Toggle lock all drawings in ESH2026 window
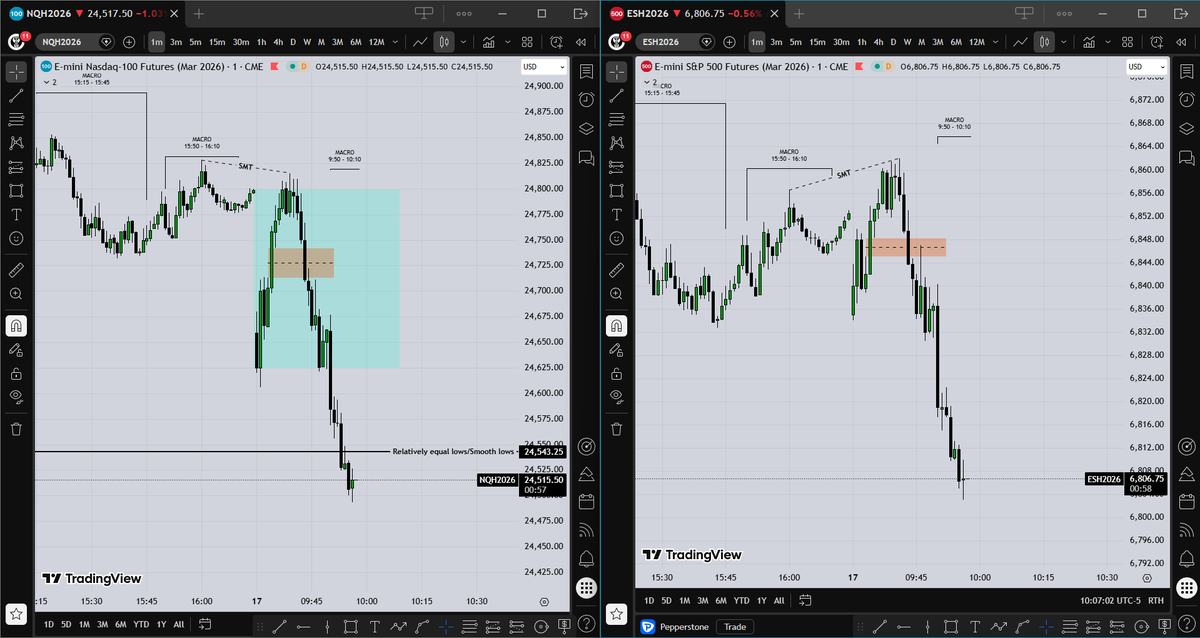The width and height of the screenshot is (1200, 638). click(x=616, y=373)
